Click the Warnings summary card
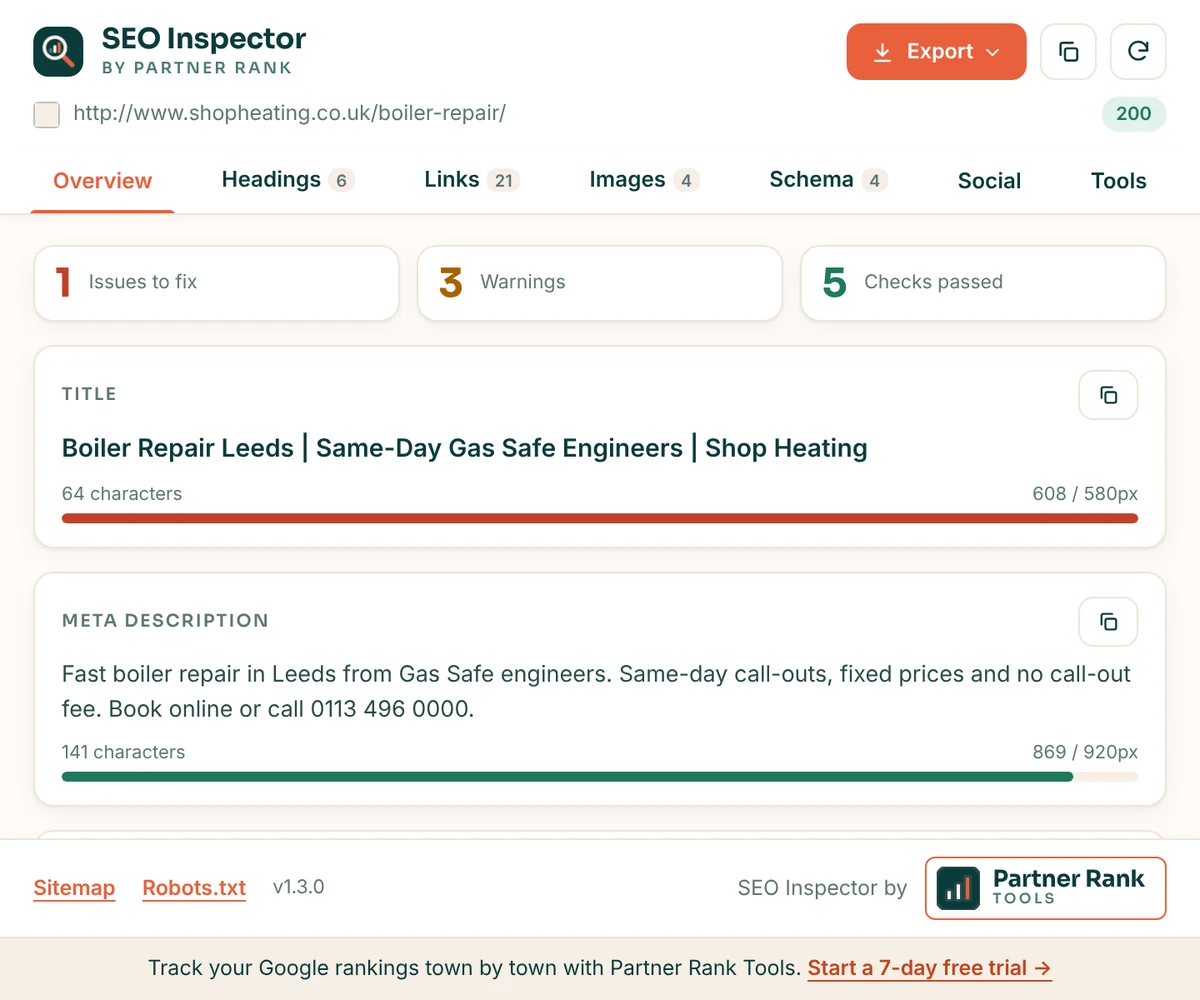This screenshot has height=1000, width=1200. point(600,283)
